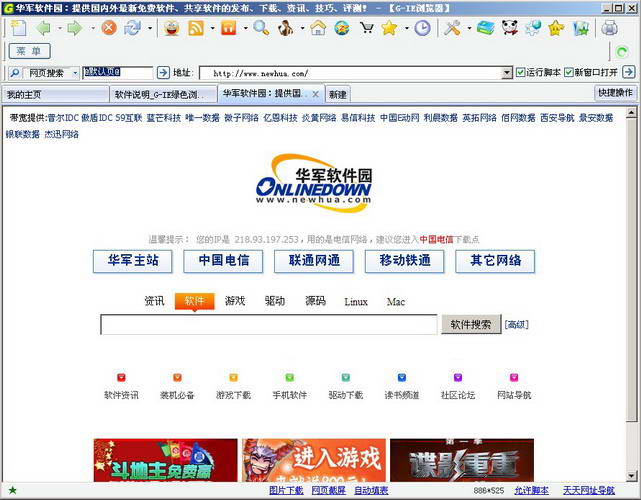This screenshot has width=641, height=500.
Task: Click the address bar go arrow at right
Action: (x=629, y=72)
